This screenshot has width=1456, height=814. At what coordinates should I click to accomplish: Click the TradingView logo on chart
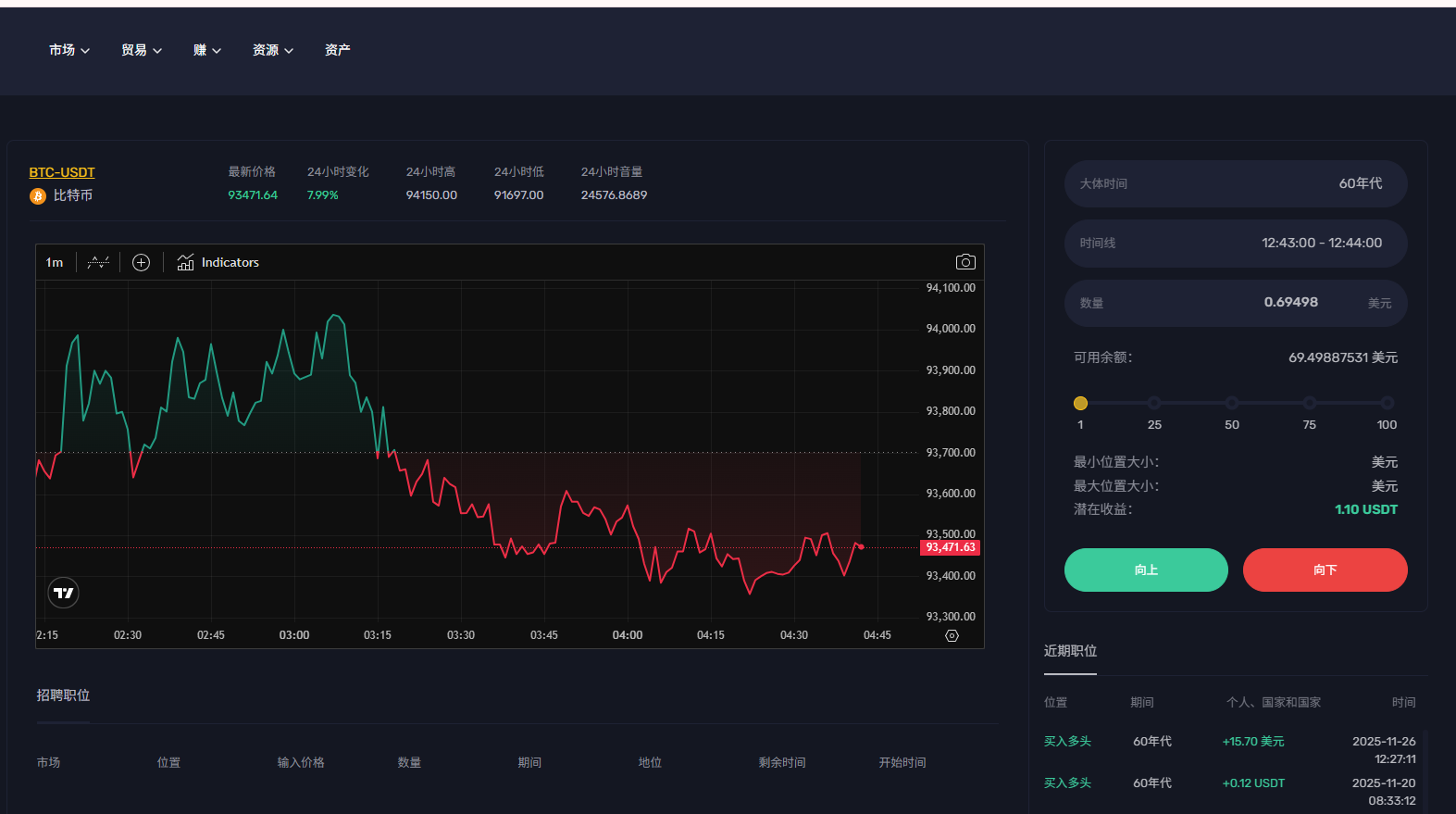point(64,593)
